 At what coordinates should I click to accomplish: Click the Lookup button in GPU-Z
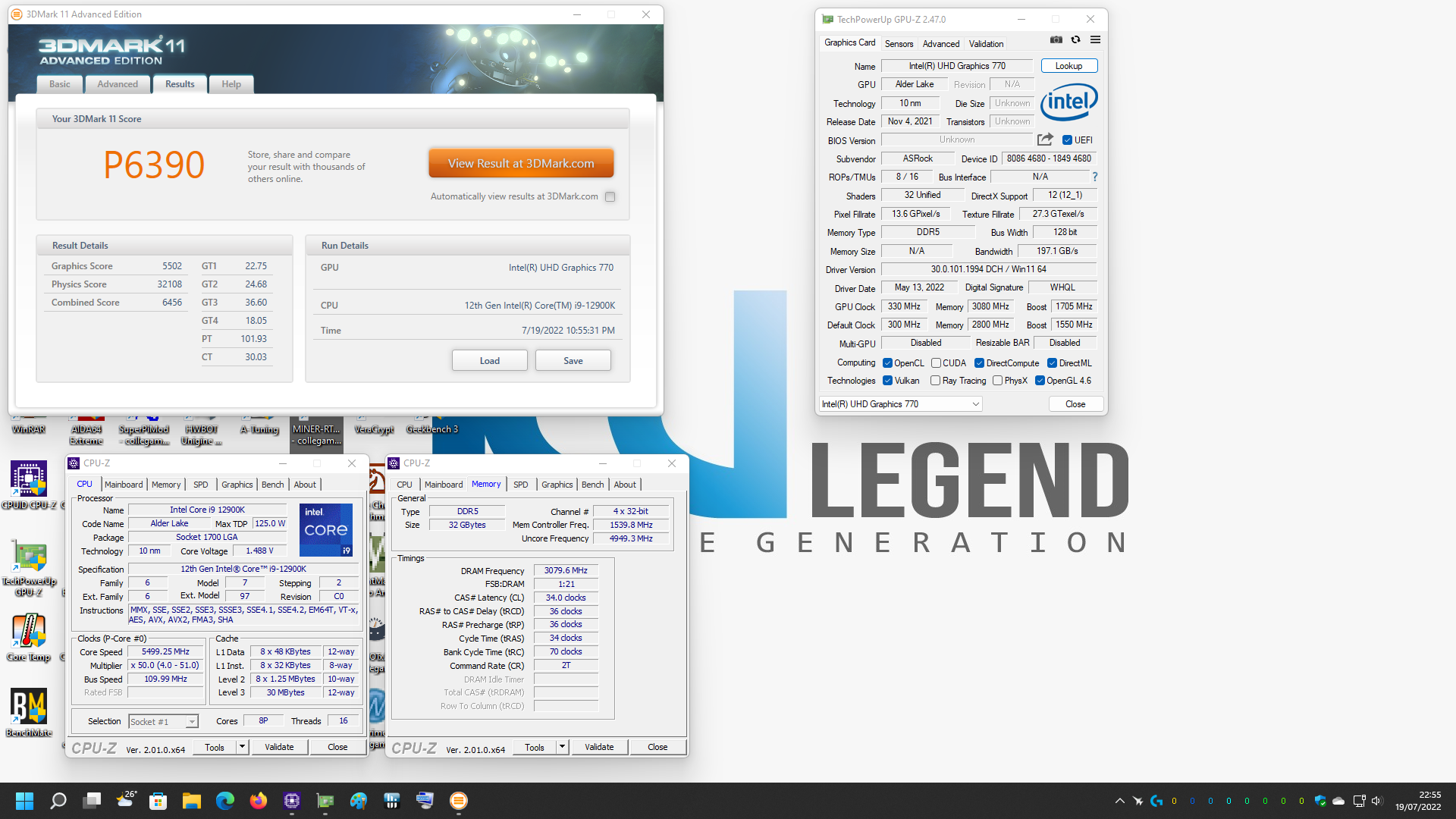[1068, 66]
